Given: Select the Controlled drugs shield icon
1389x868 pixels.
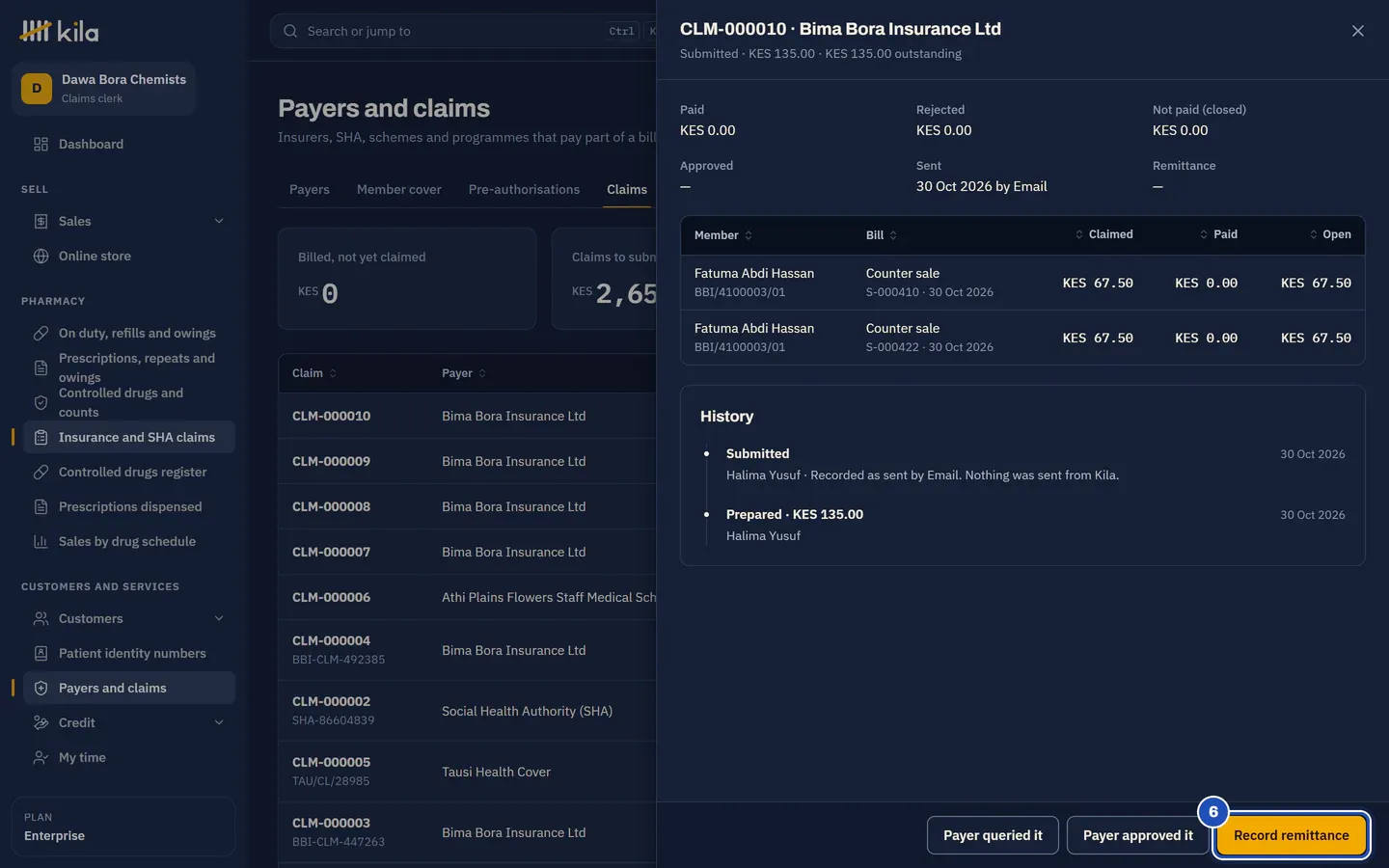Looking at the screenshot, I should tap(41, 402).
